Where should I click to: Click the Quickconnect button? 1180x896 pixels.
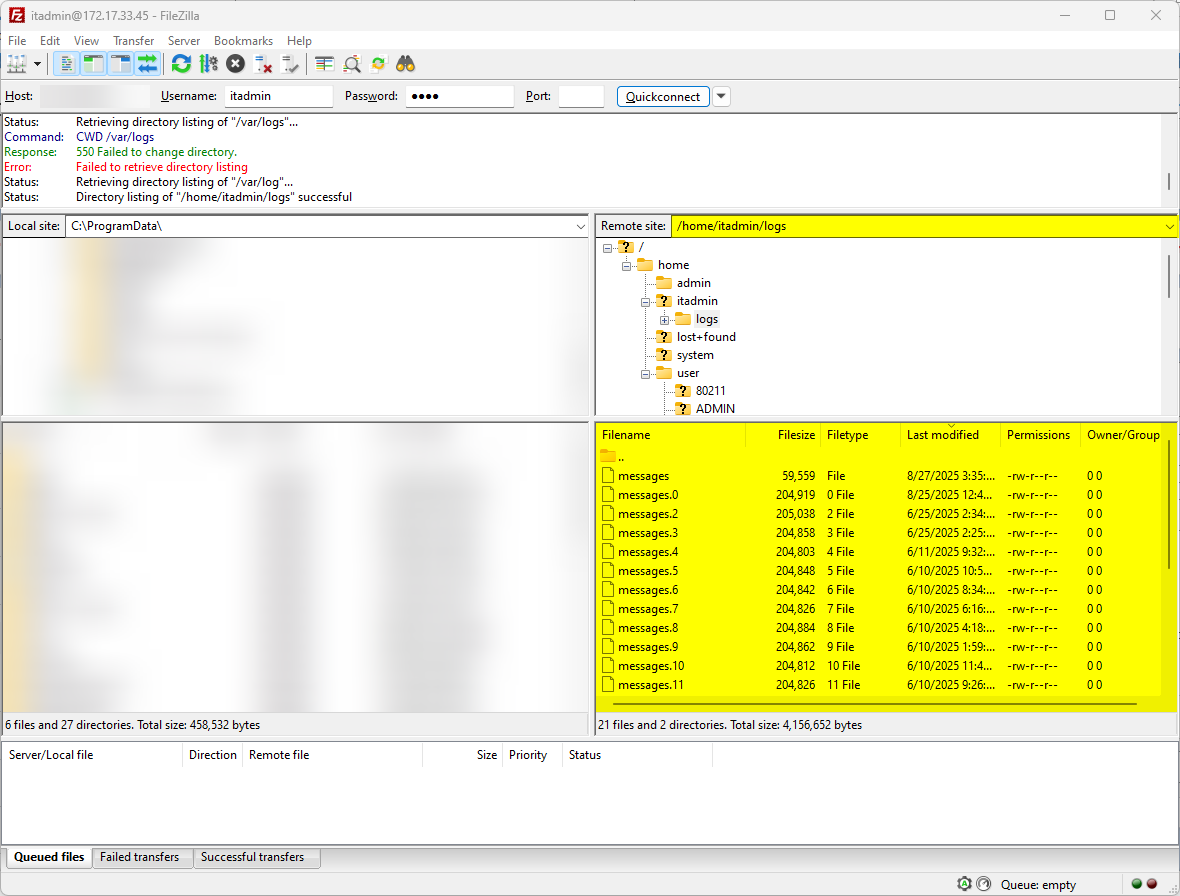pos(663,97)
